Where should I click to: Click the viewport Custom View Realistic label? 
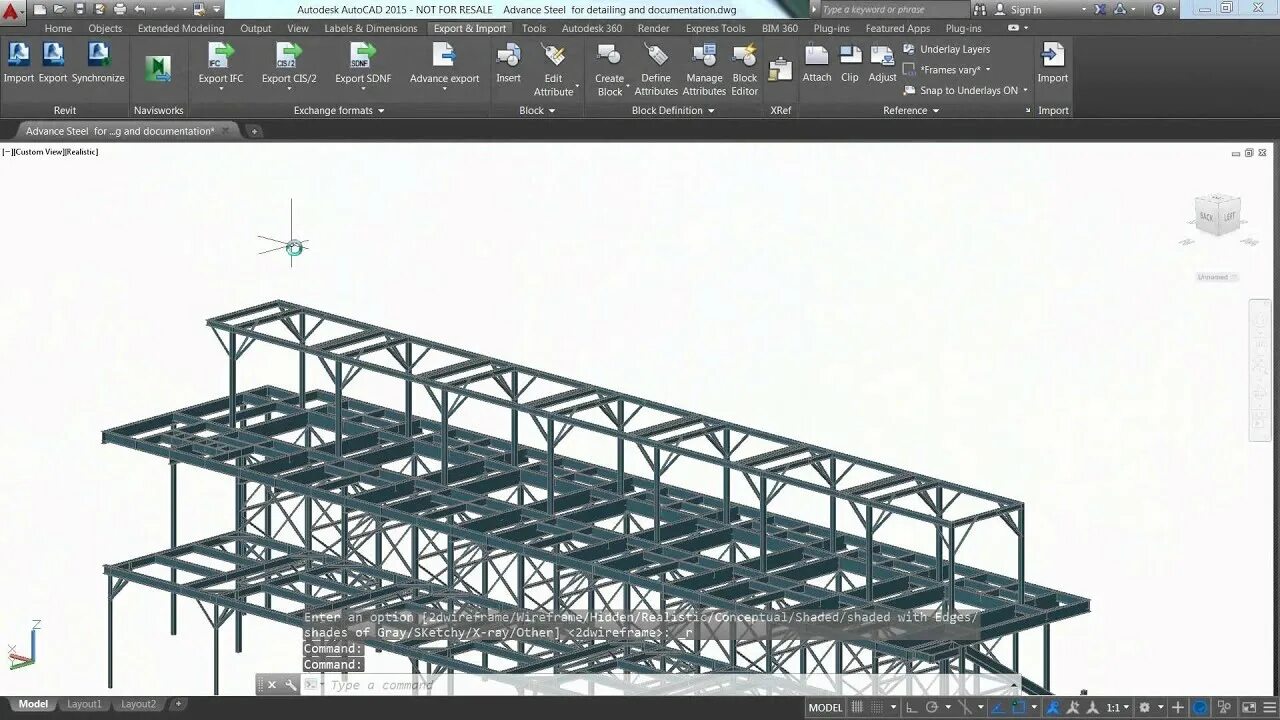(50, 152)
